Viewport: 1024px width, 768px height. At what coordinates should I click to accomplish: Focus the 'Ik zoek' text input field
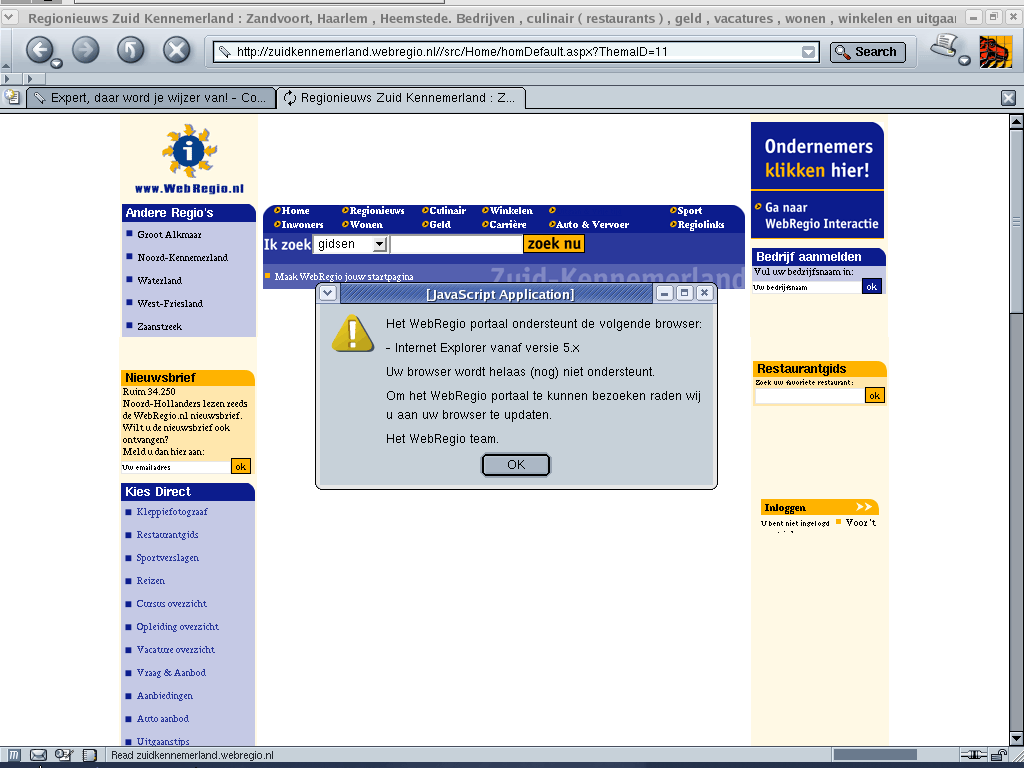pos(456,244)
